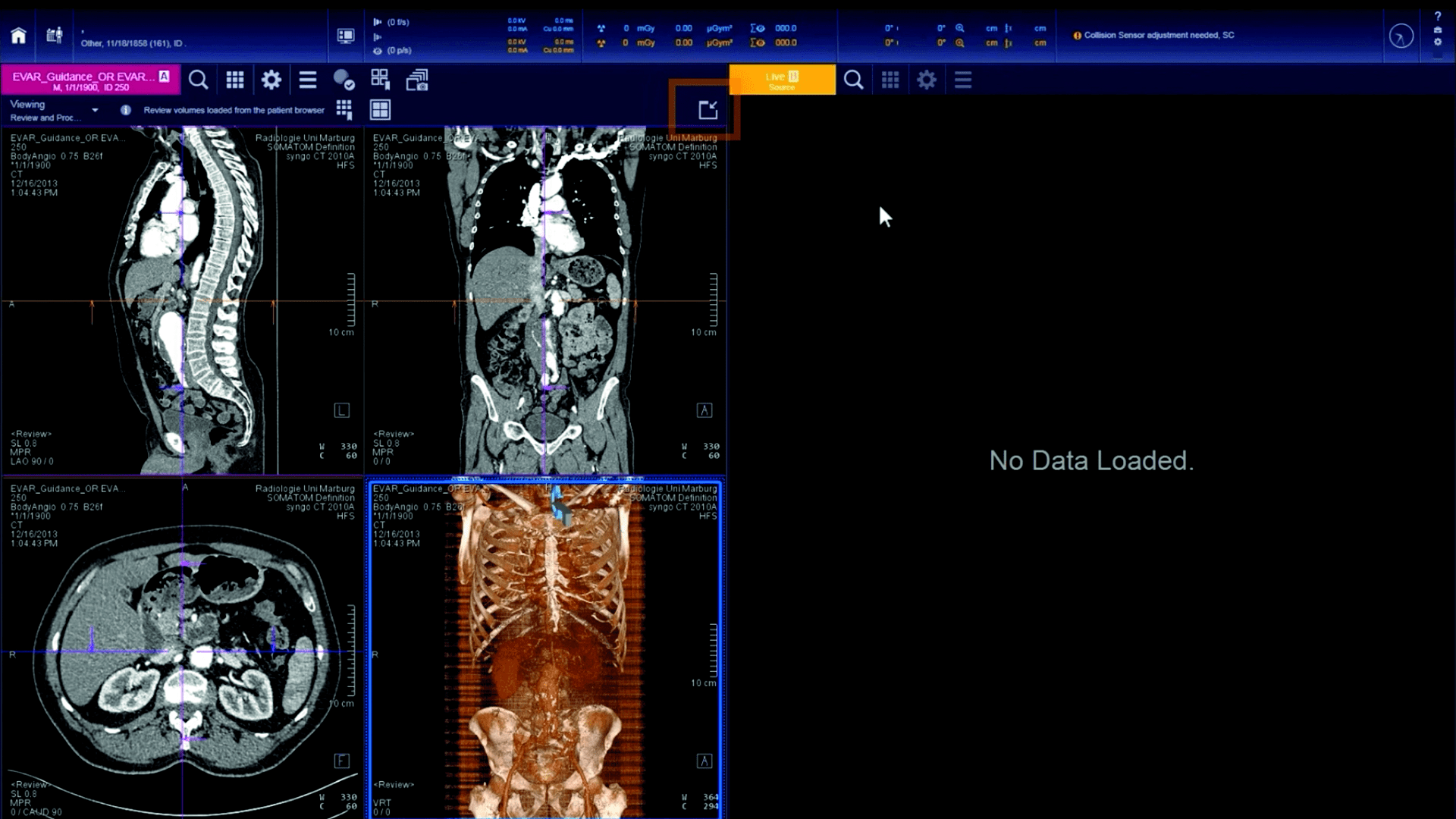
Task: Open the patient search magnifier
Action: 199,80
